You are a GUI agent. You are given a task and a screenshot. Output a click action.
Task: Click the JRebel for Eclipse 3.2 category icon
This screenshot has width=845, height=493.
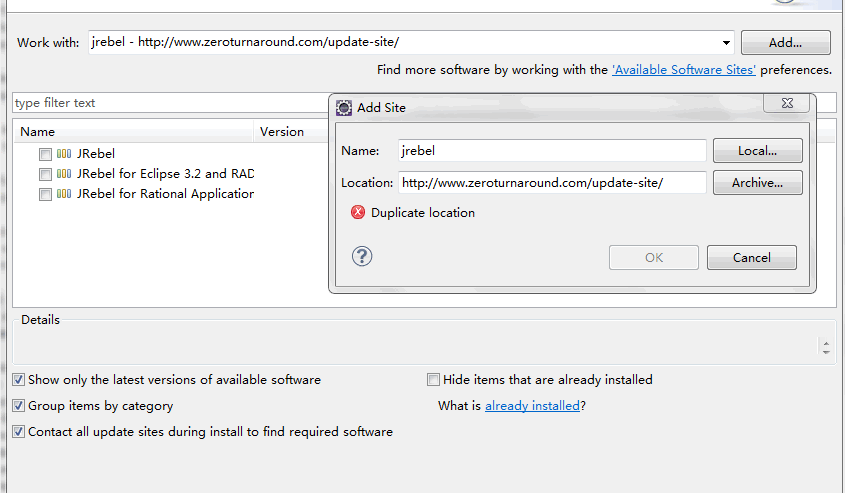tap(64, 174)
